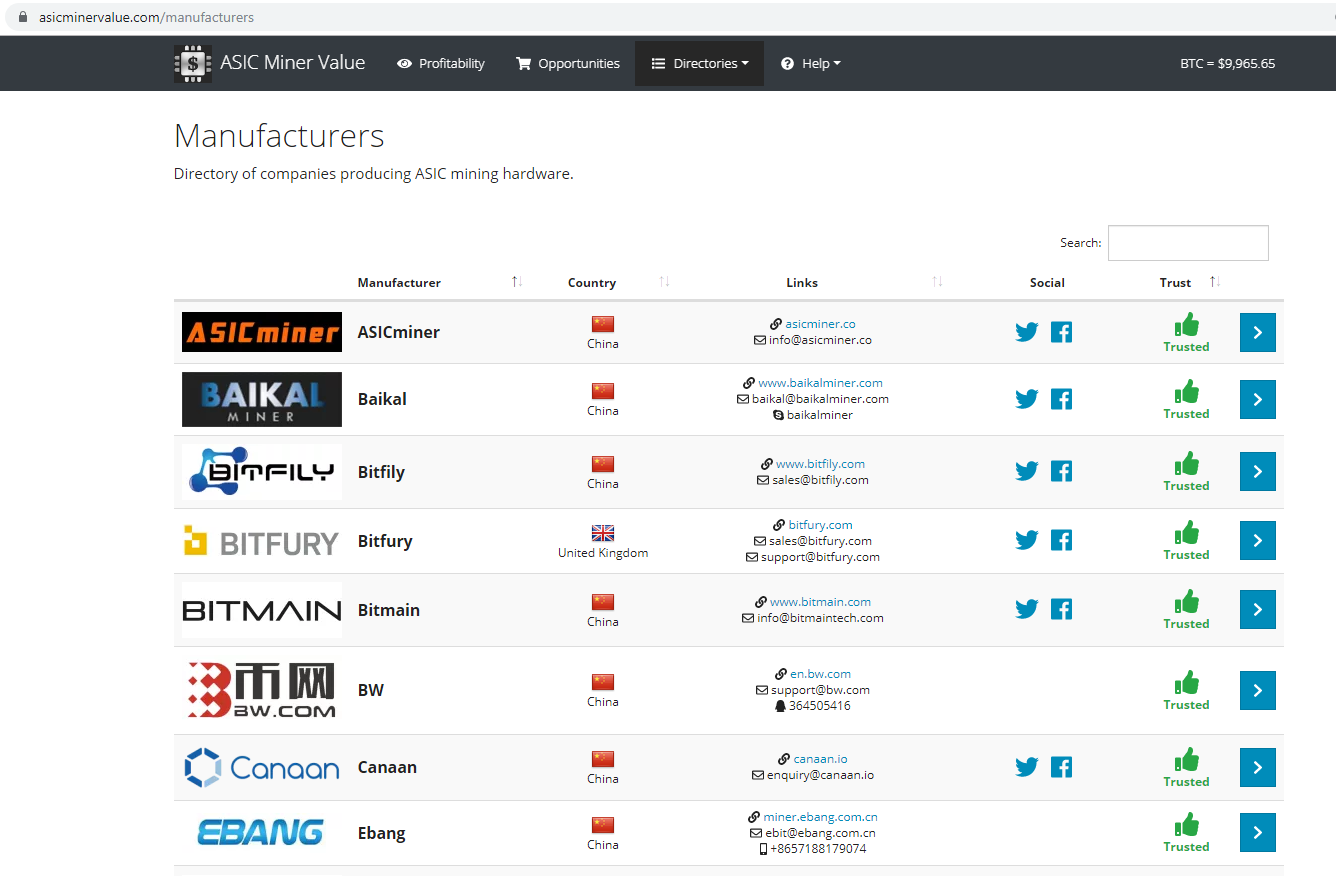
Task: Go to the Opportunities page
Action: click(x=568, y=63)
